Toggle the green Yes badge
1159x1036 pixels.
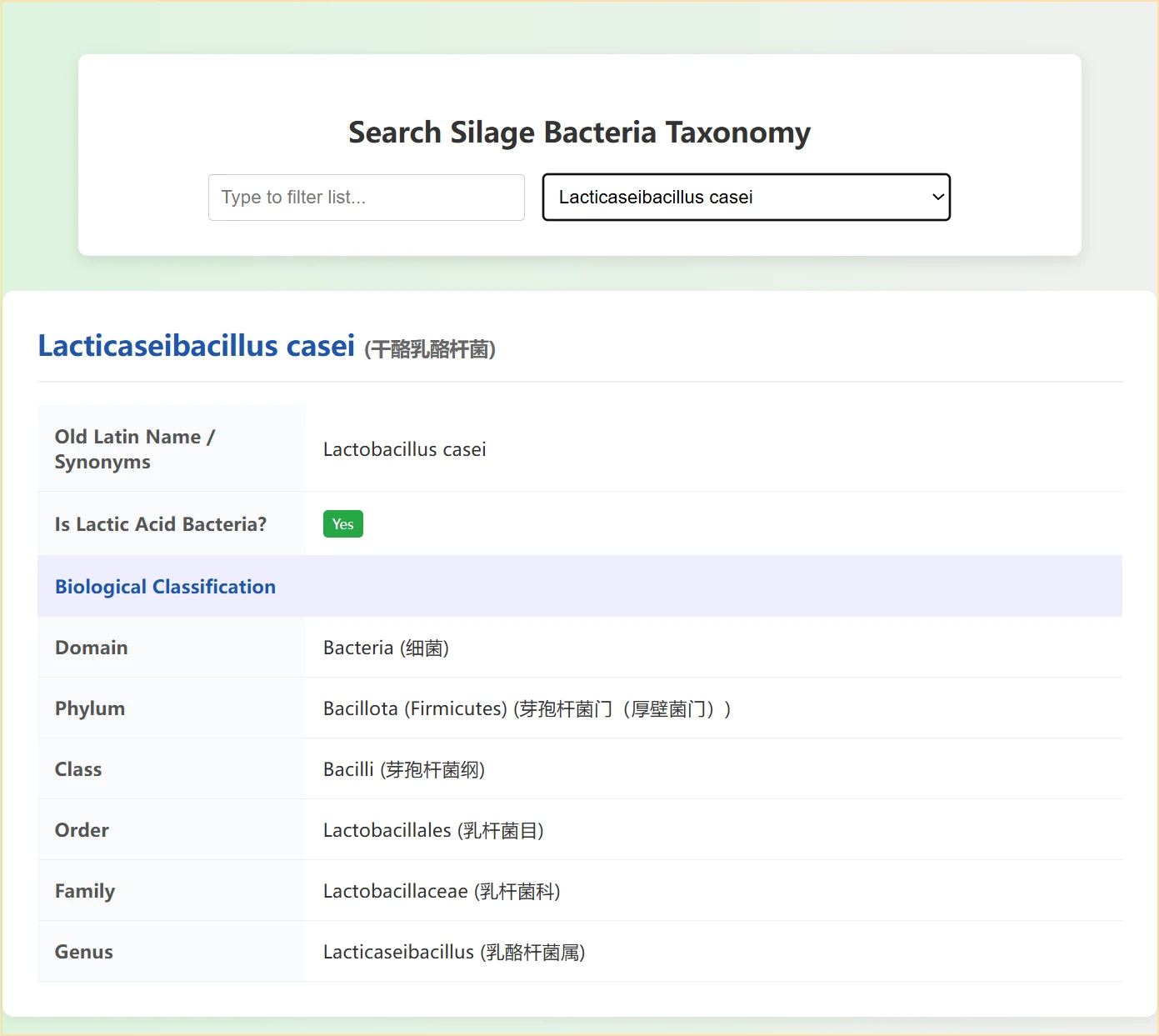click(342, 523)
